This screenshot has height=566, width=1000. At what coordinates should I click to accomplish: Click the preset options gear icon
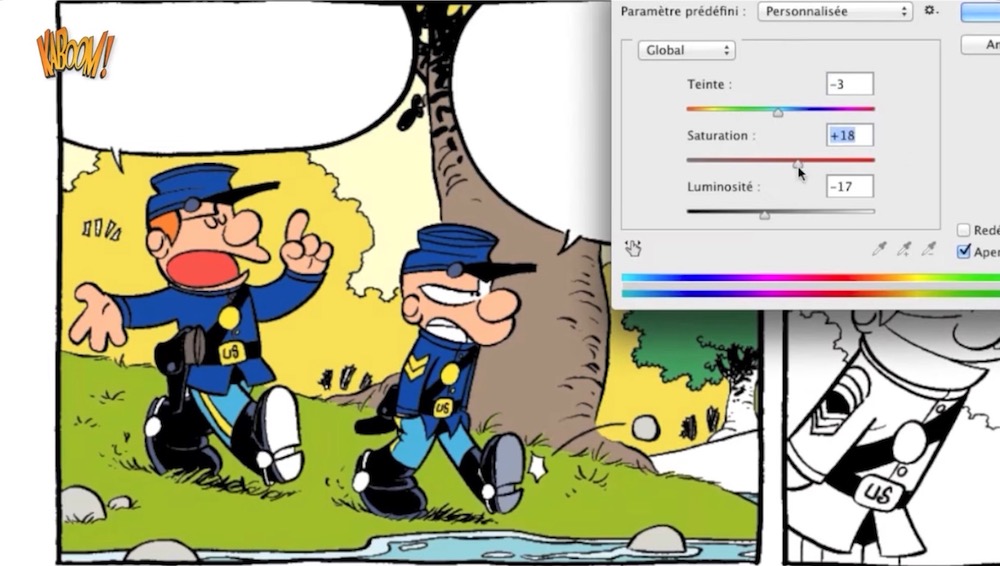930,11
